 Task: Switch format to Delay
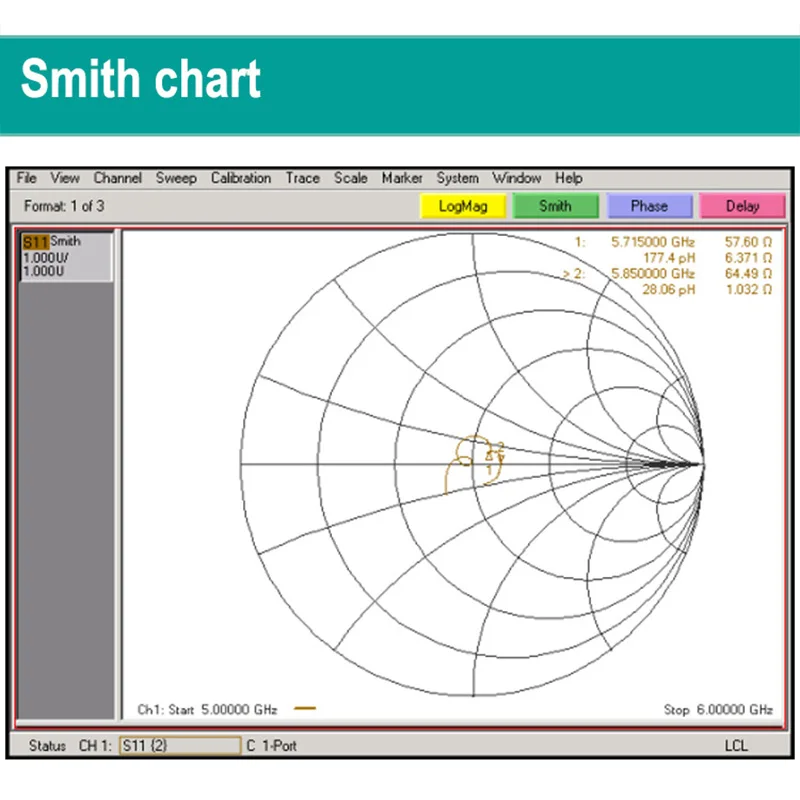[x=742, y=206]
